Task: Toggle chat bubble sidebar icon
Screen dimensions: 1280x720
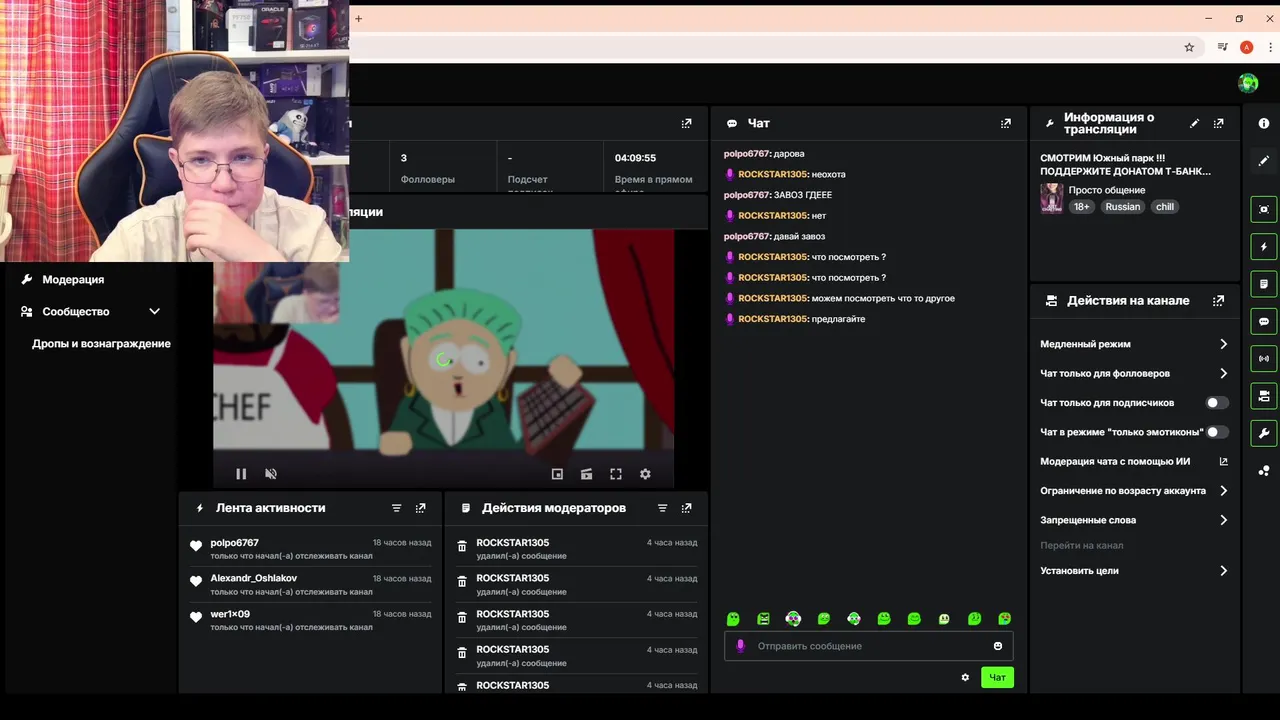Action: (x=1264, y=321)
